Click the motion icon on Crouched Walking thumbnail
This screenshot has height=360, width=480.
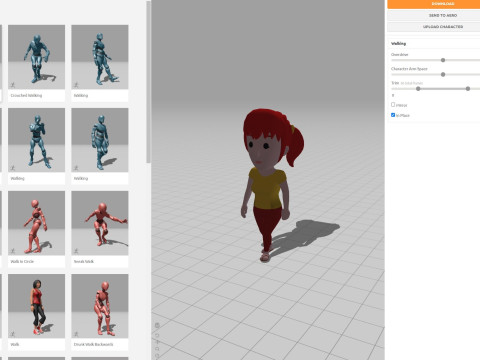coord(13,85)
